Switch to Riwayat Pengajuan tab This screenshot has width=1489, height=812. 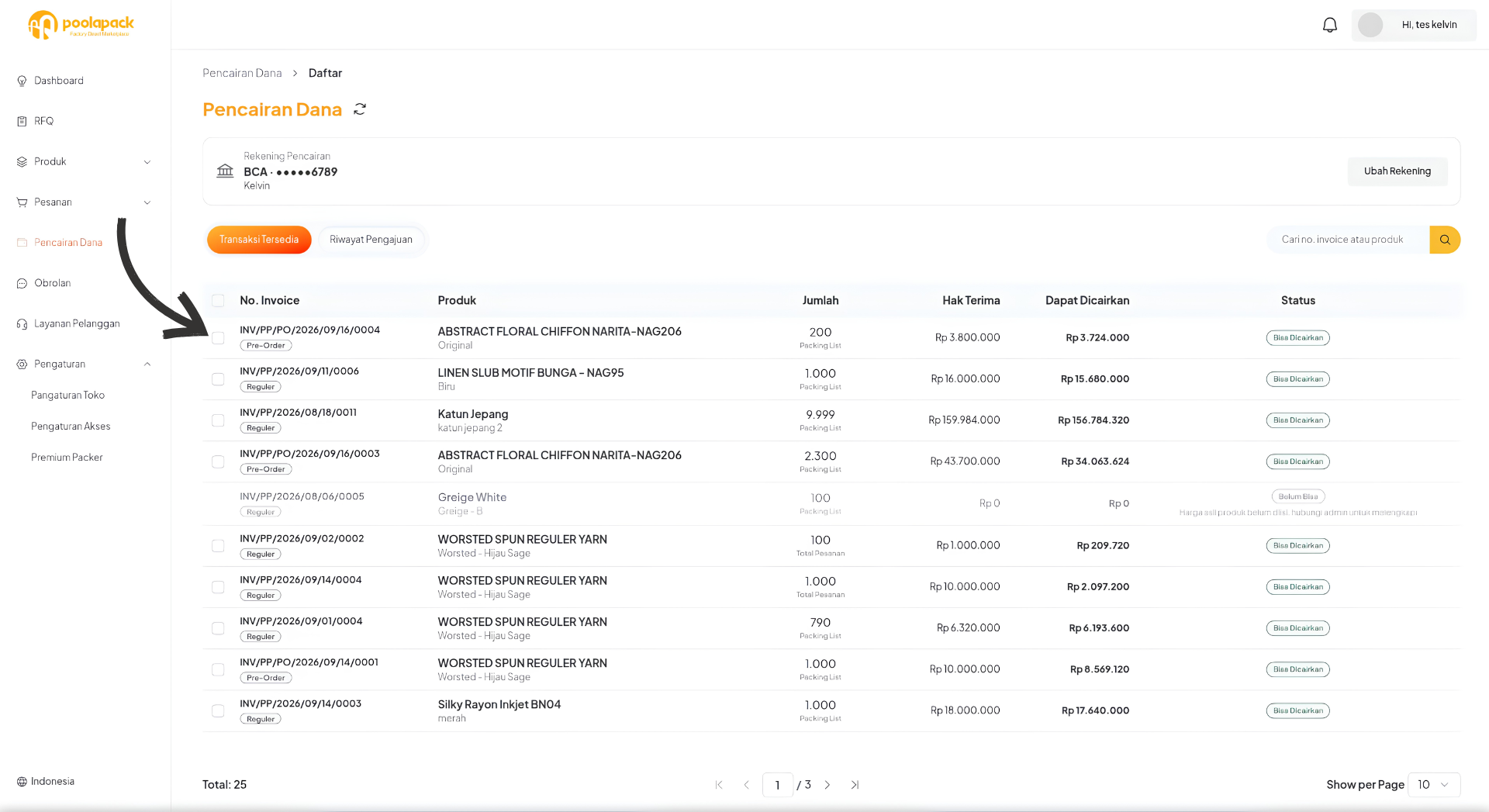point(371,240)
